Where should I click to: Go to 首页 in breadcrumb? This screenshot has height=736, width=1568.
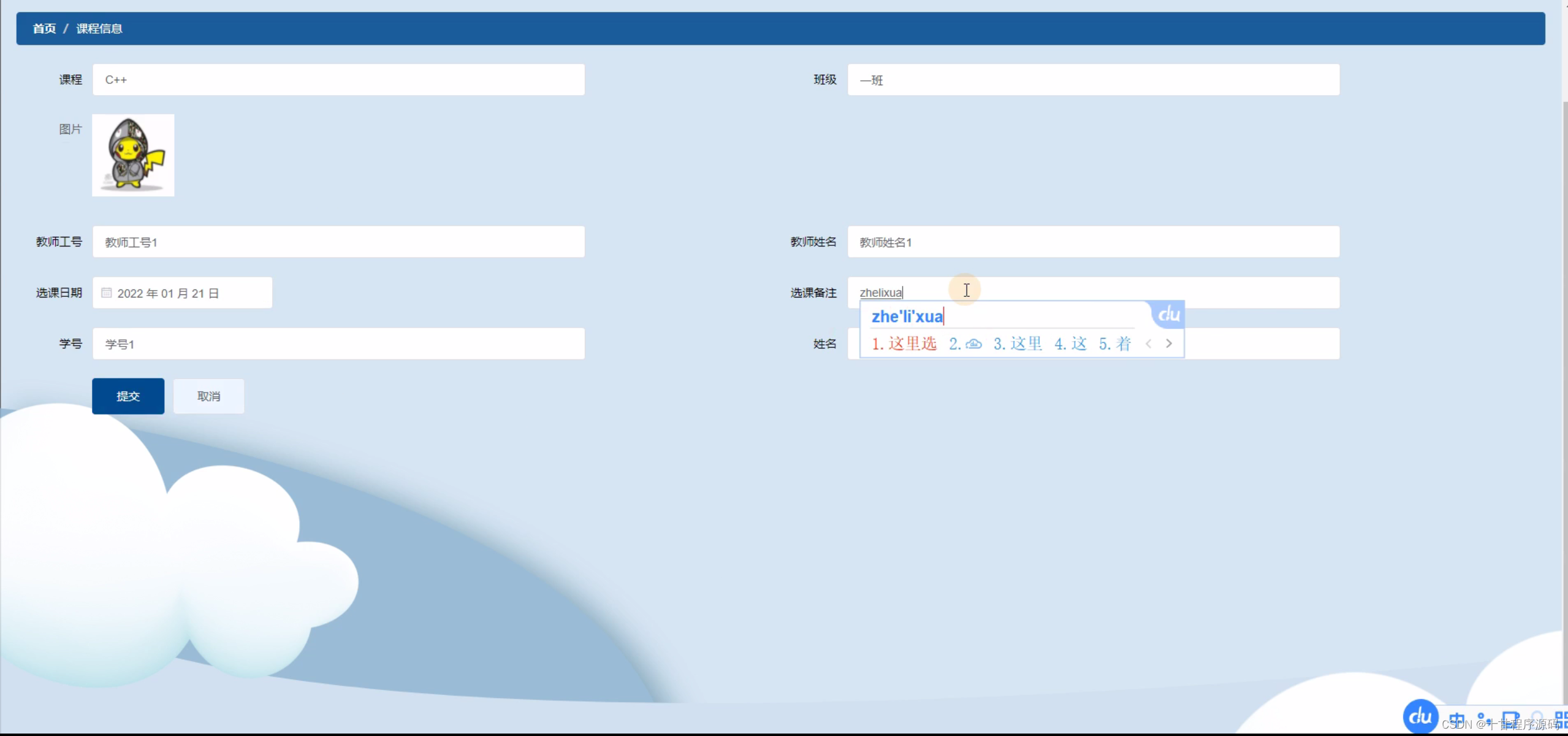pos(44,29)
